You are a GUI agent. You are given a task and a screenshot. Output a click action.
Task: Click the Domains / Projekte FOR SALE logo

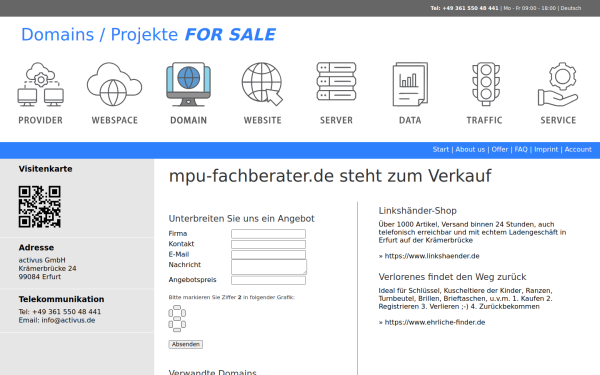148,34
